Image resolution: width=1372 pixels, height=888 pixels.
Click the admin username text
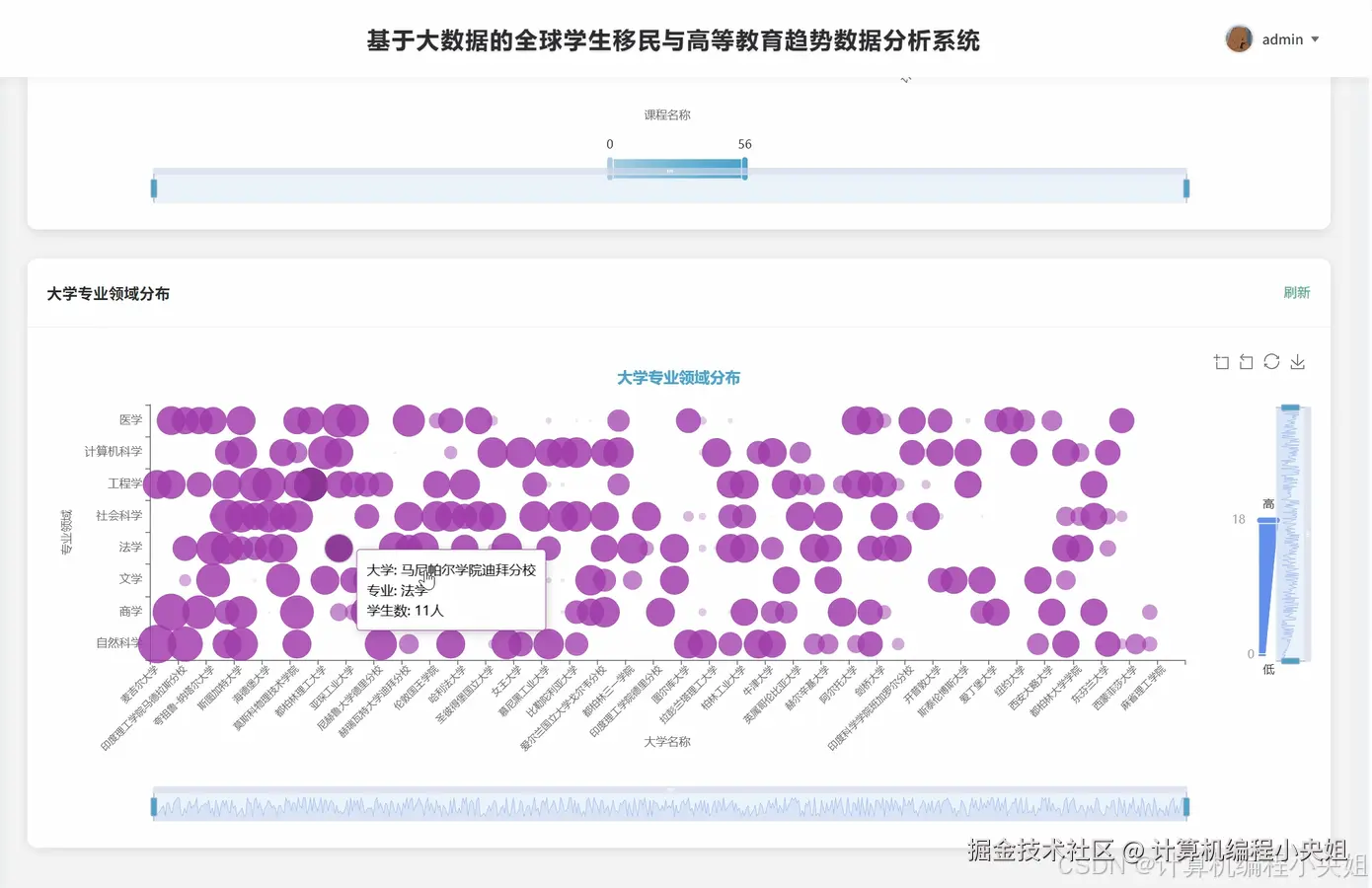1282,39
